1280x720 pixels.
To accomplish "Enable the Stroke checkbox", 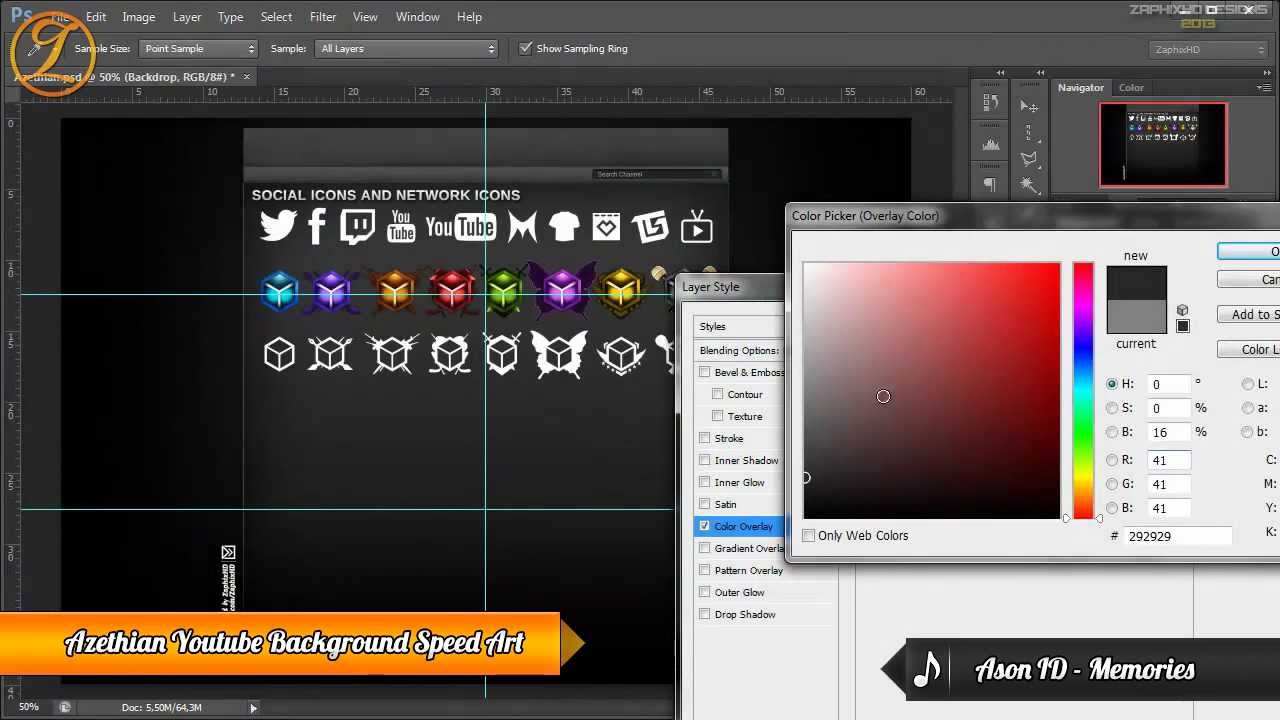I will pos(705,438).
